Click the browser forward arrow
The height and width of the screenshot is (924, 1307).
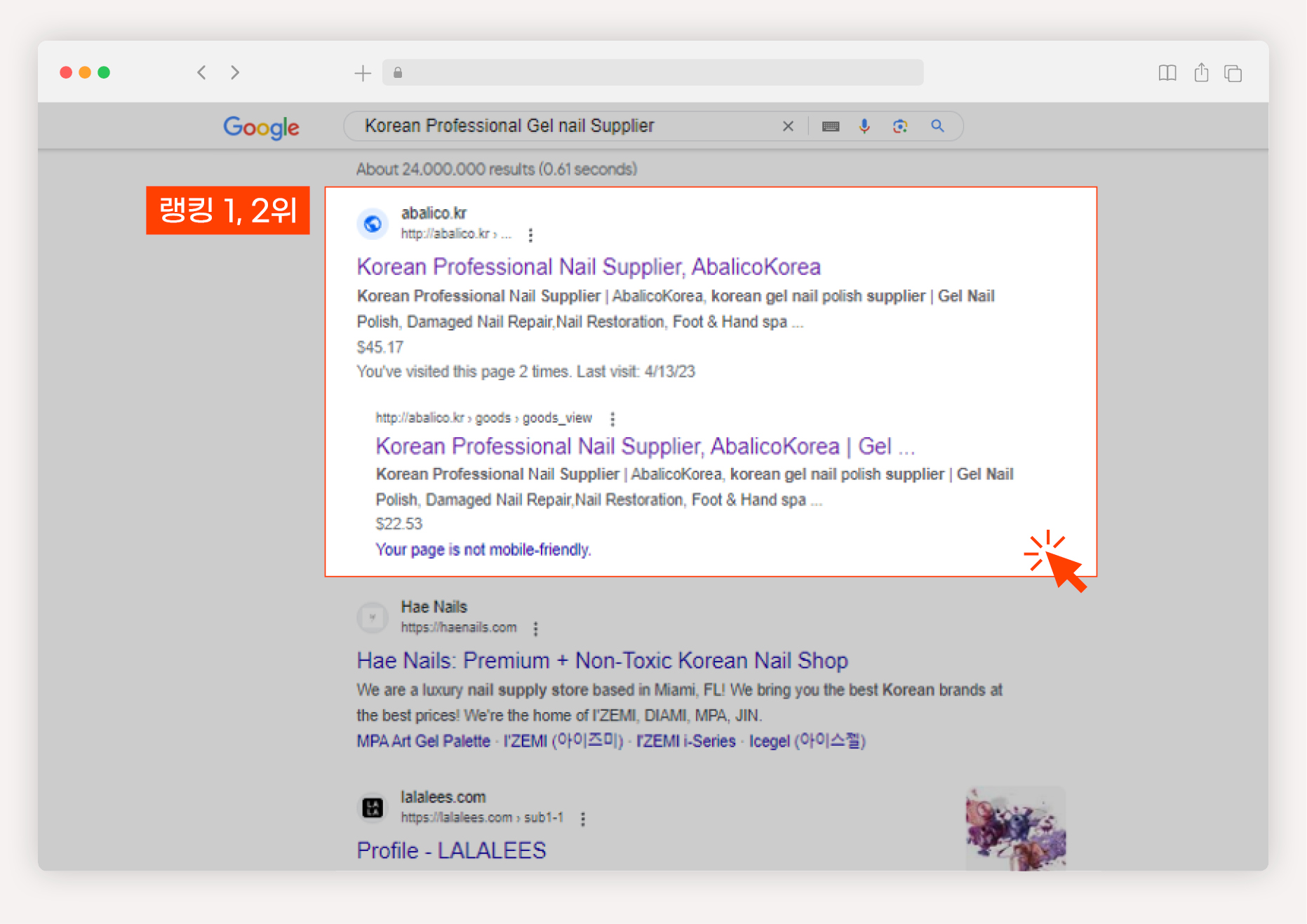(x=235, y=72)
